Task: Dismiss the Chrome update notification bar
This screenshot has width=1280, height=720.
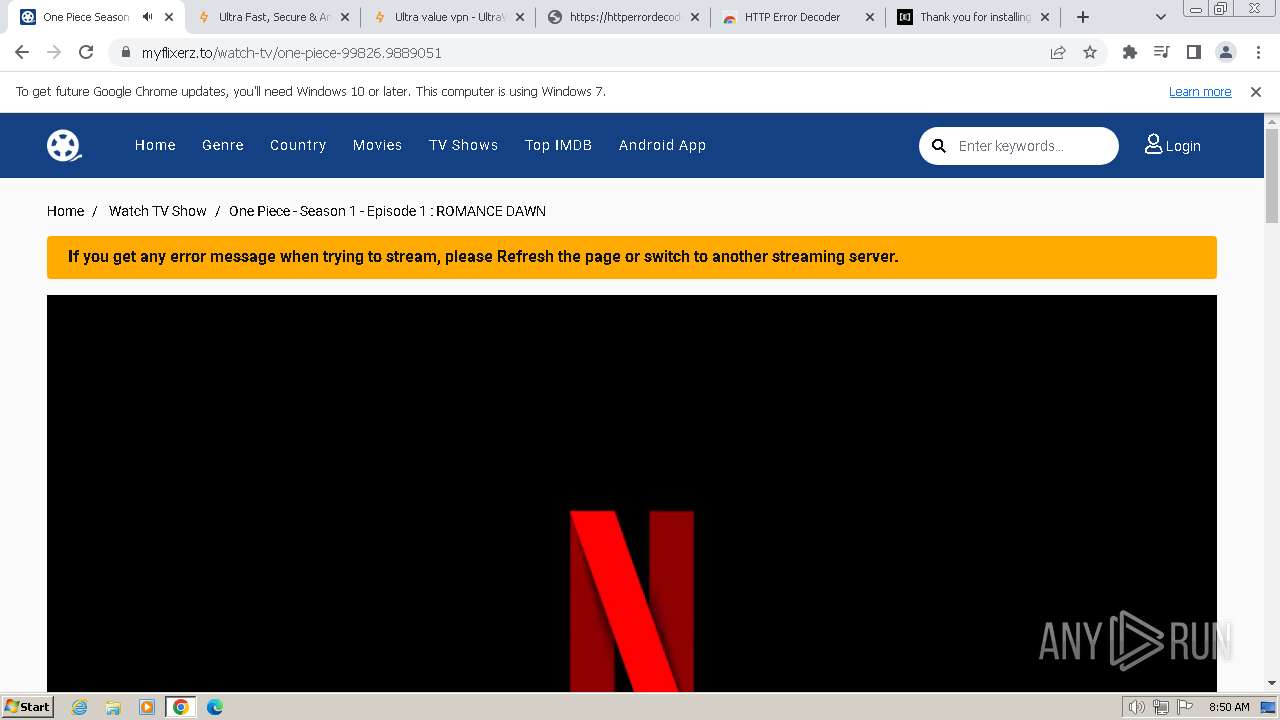Action: [x=1256, y=91]
